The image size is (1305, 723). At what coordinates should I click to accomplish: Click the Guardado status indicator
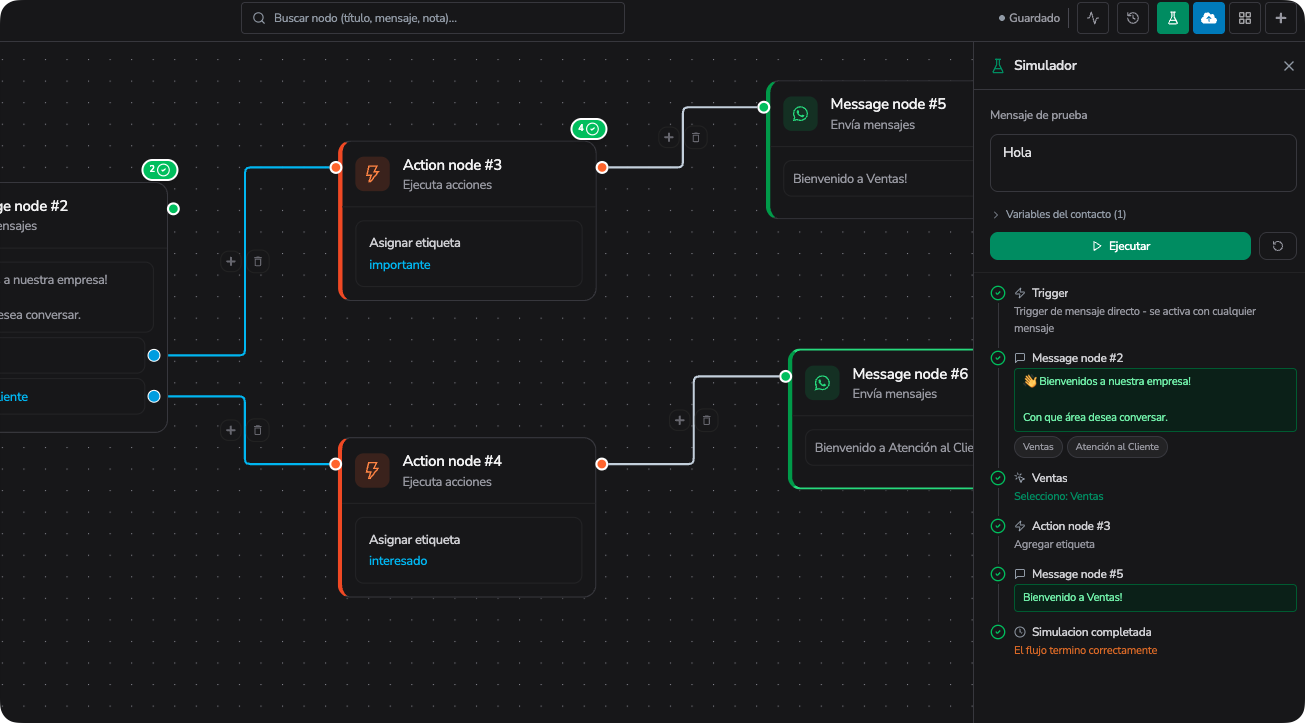click(x=1029, y=18)
